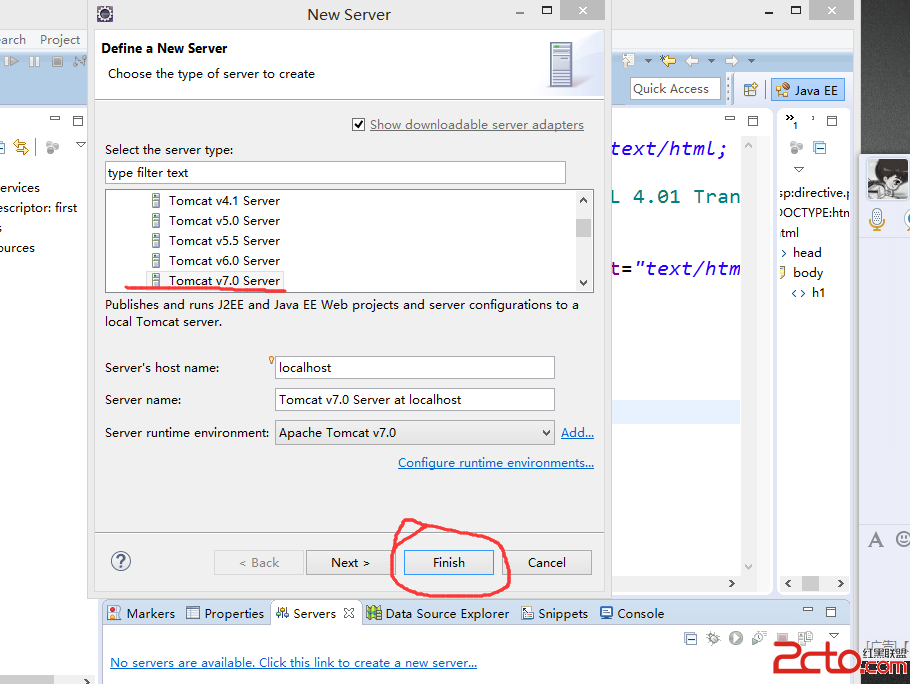The height and width of the screenshot is (684, 910).
Task: Click the Last Edit Location arrow icon
Action: [668, 60]
